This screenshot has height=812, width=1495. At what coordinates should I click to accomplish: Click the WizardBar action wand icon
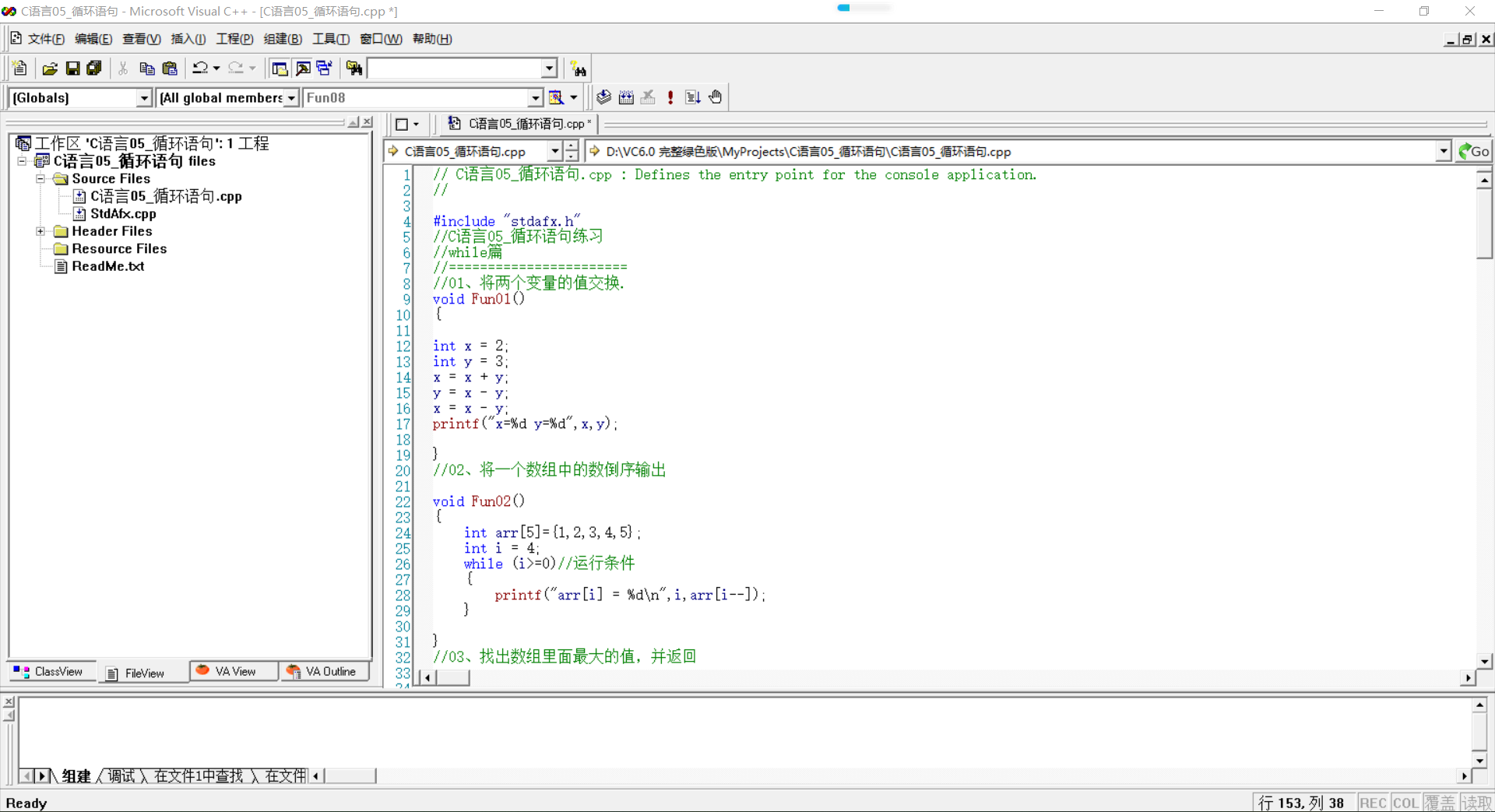[556, 97]
